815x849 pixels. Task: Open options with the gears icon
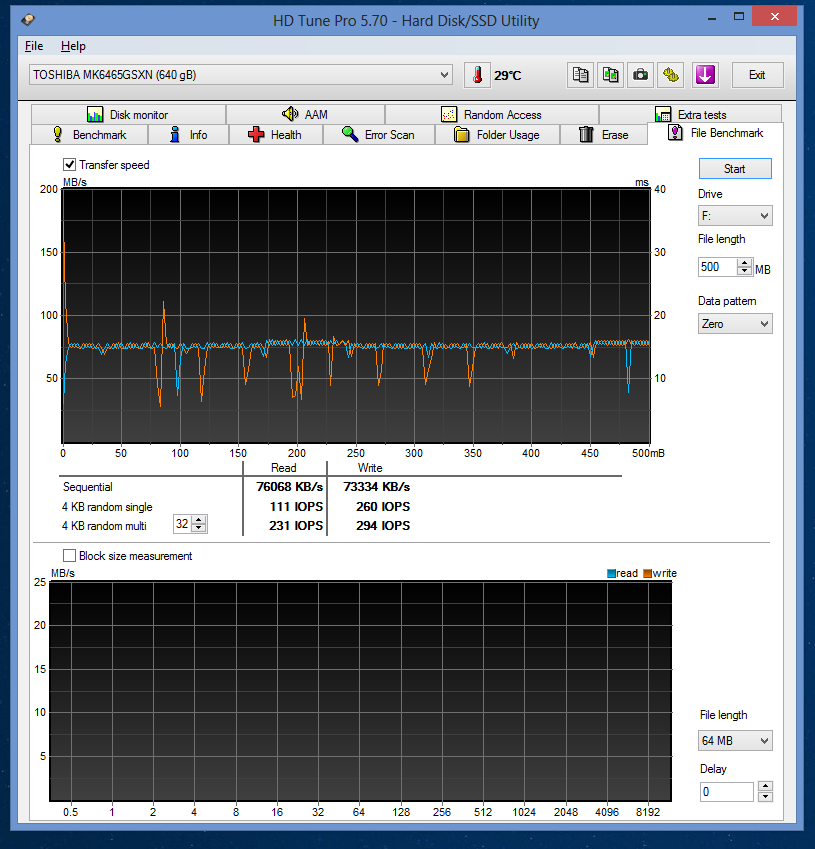pos(670,75)
